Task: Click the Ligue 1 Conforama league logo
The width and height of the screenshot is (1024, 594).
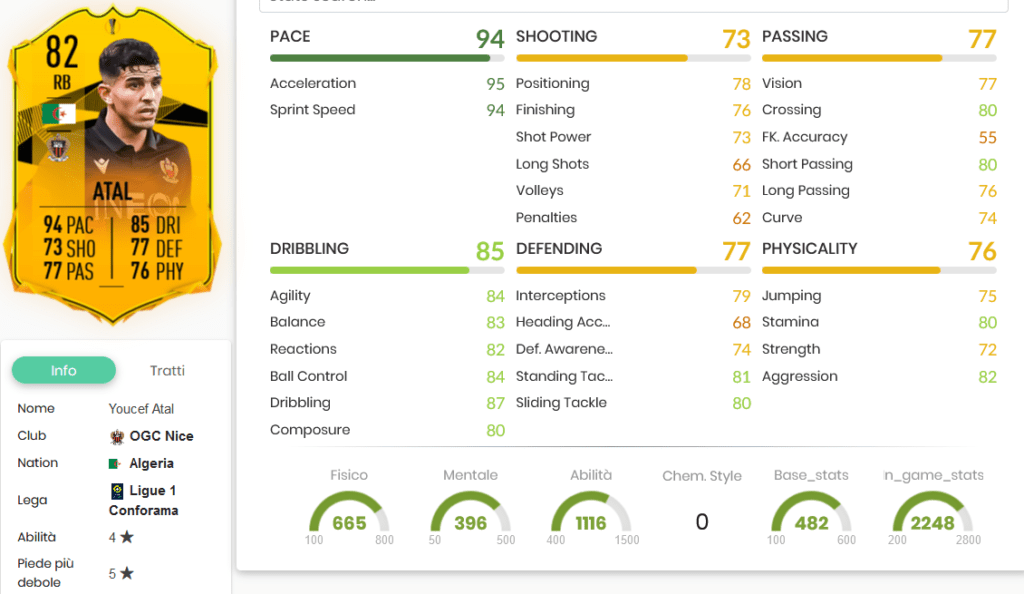Action: point(117,490)
